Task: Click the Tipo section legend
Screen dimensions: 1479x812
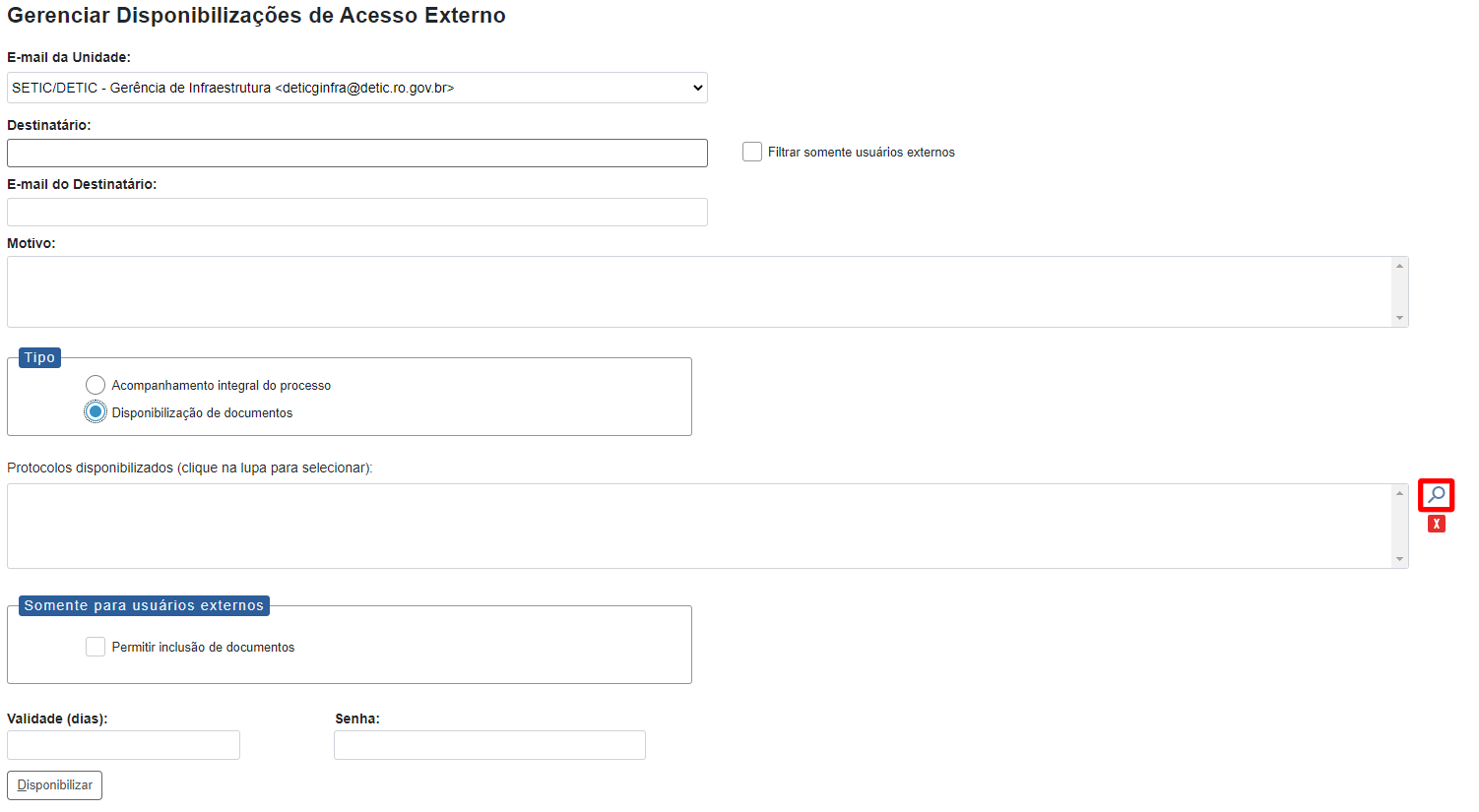Action: tap(39, 357)
